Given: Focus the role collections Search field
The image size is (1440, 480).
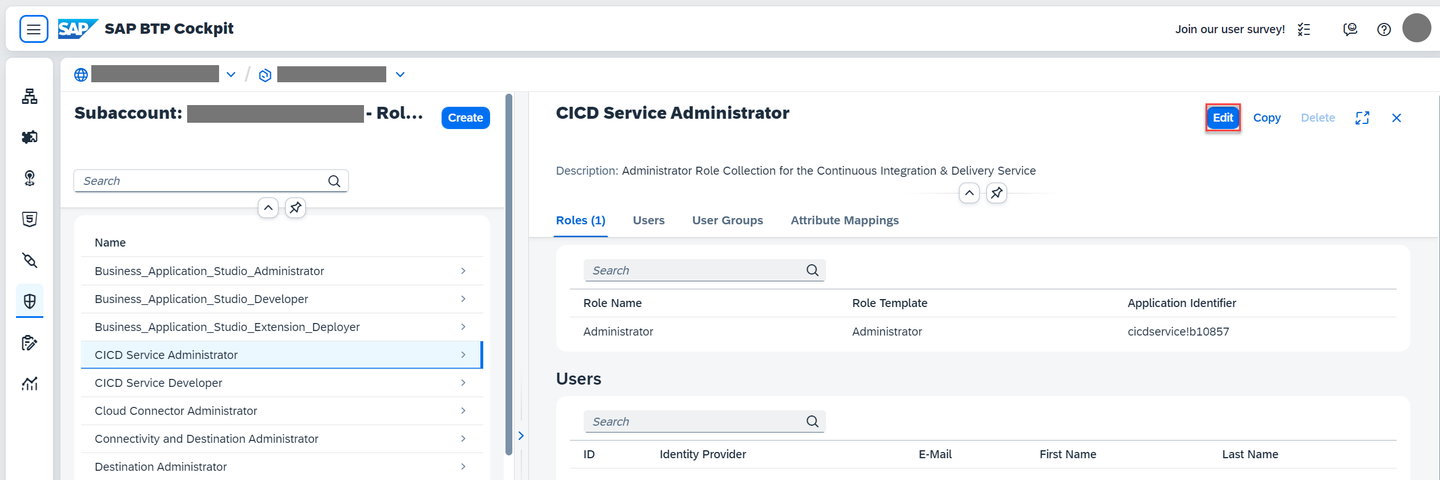Looking at the screenshot, I should click(211, 181).
